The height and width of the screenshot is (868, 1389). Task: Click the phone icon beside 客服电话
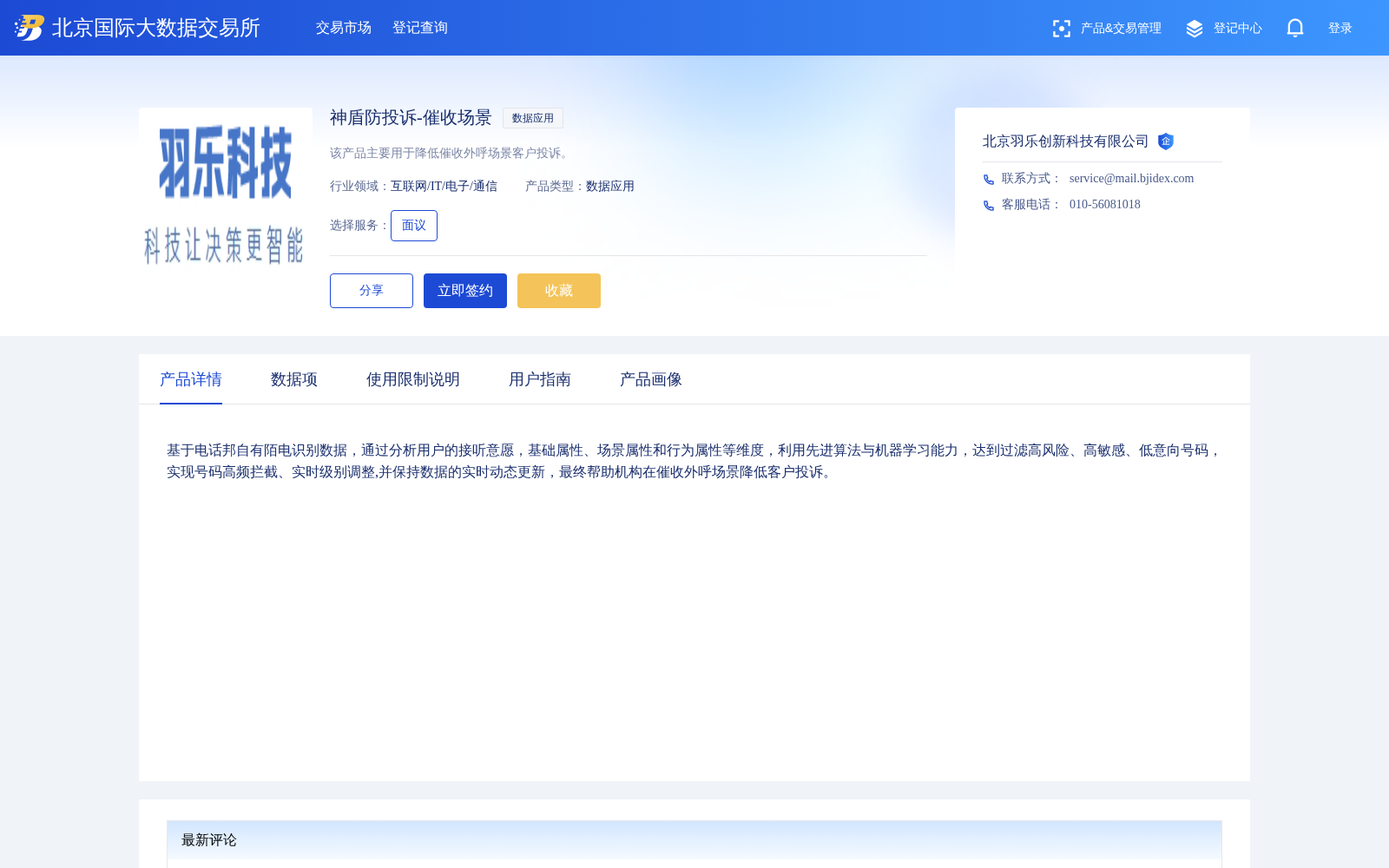(x=989, y=205)
